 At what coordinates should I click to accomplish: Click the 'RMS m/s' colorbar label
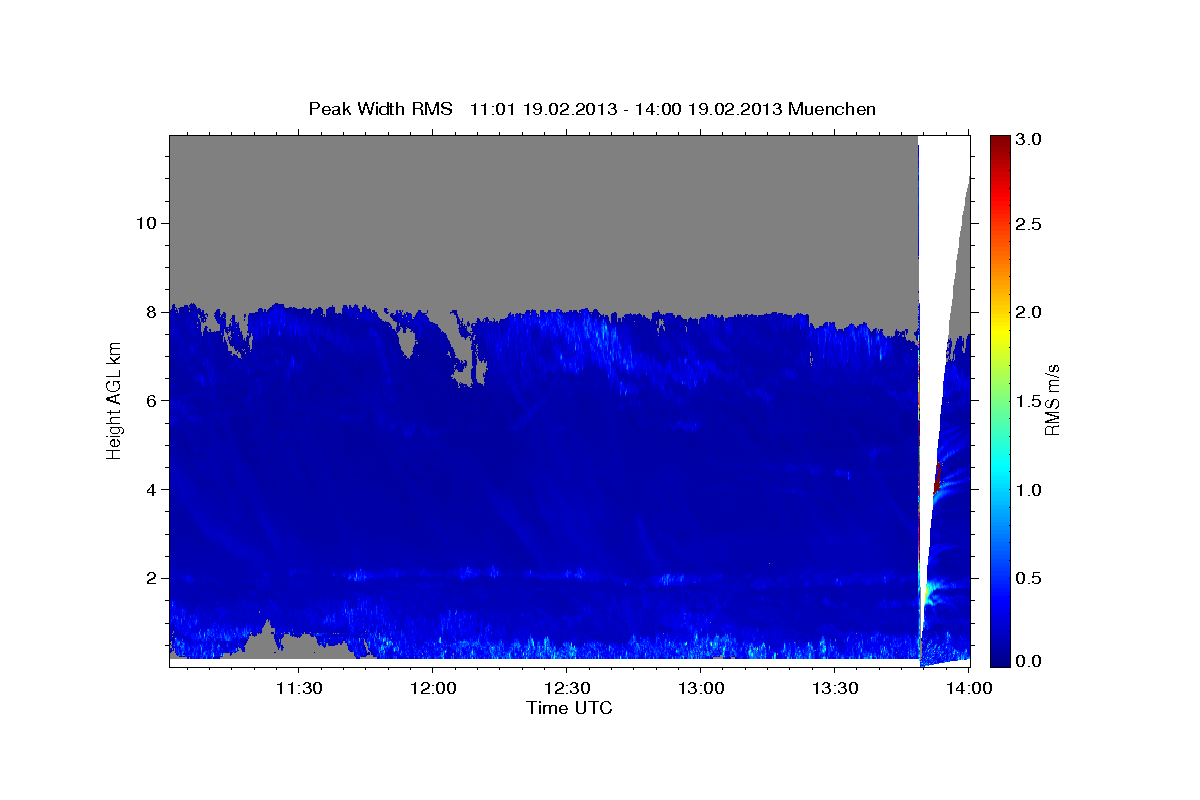tap(1053, 398)
